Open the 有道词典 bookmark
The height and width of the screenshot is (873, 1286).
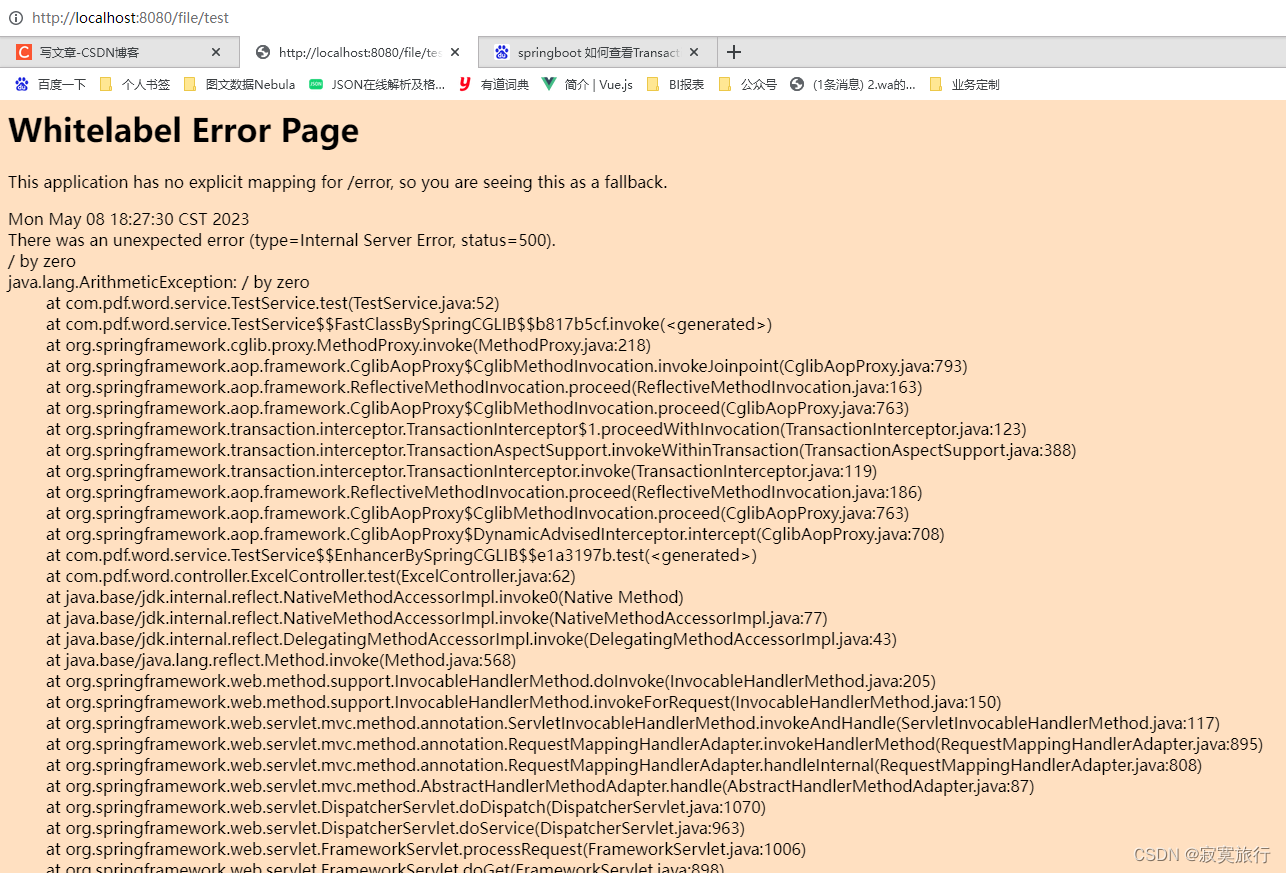[493, 85]
